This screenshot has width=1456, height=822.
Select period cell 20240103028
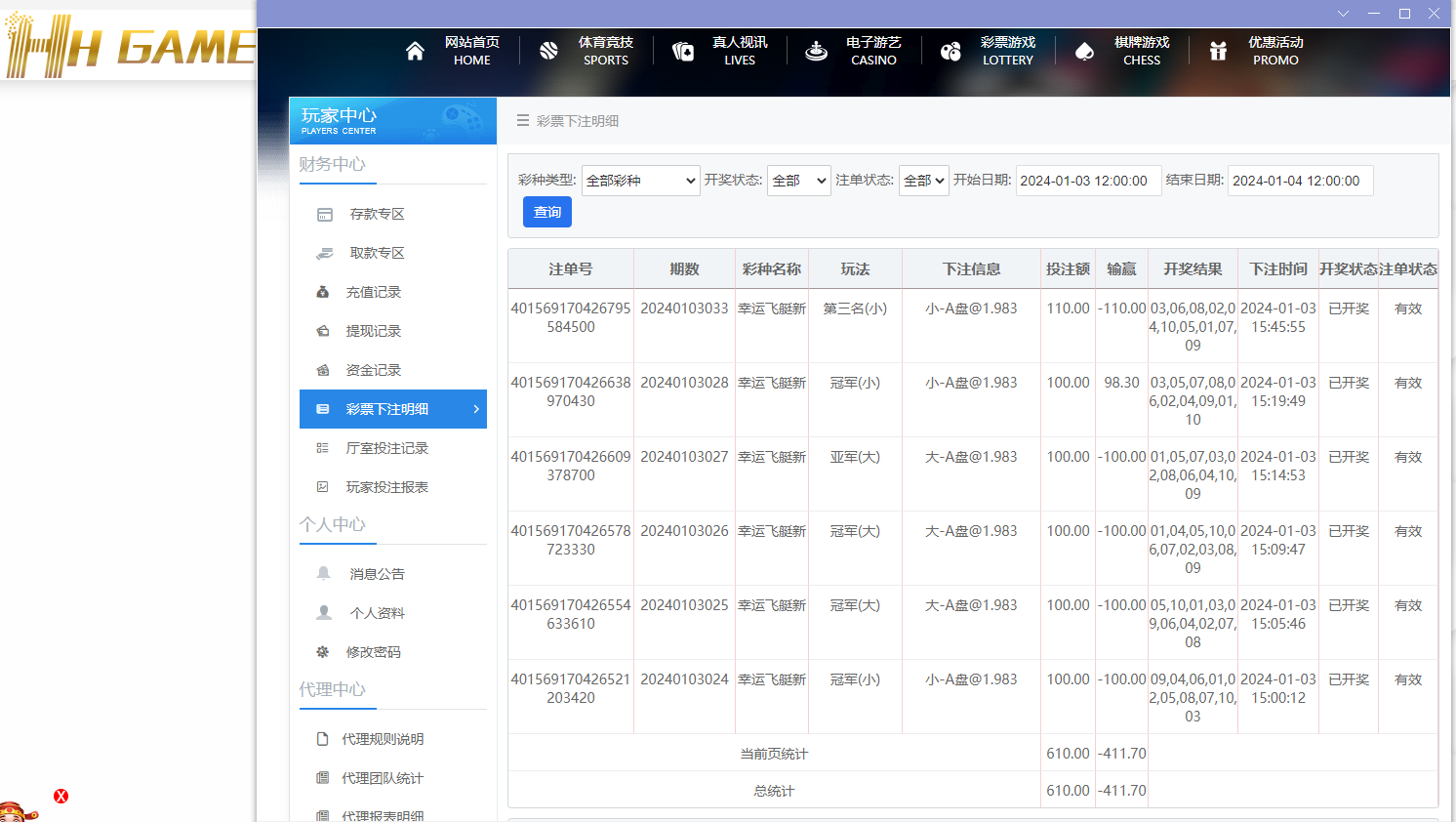tap(684, 383)
